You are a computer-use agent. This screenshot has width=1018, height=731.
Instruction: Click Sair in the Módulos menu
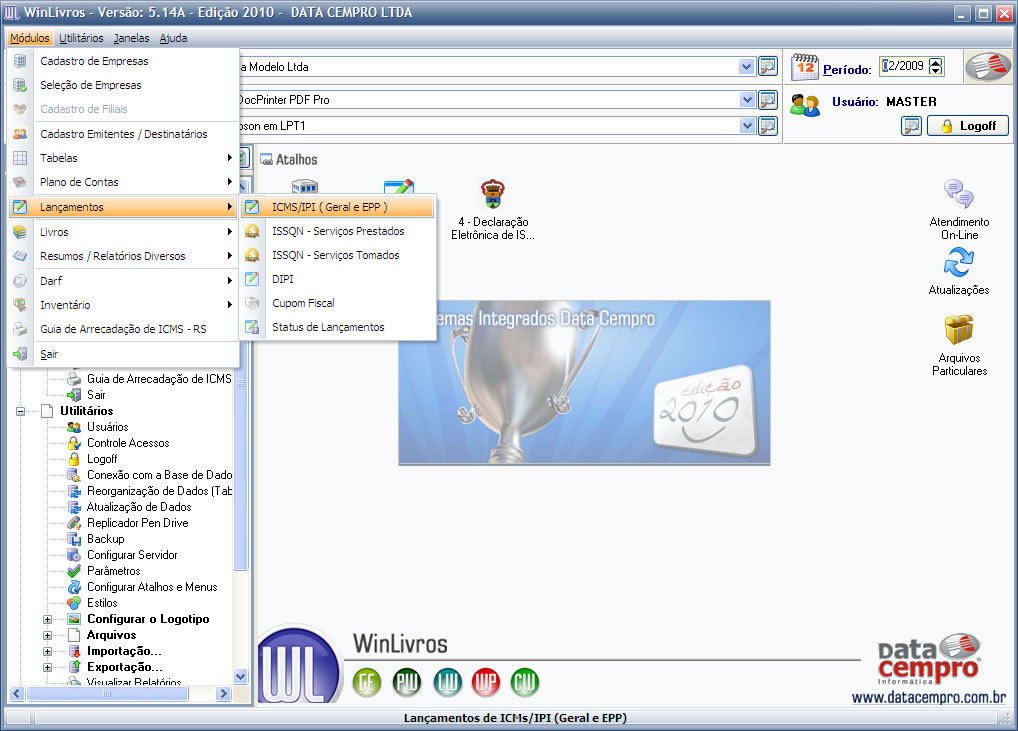pyautogui.click(x=123, y=354)
